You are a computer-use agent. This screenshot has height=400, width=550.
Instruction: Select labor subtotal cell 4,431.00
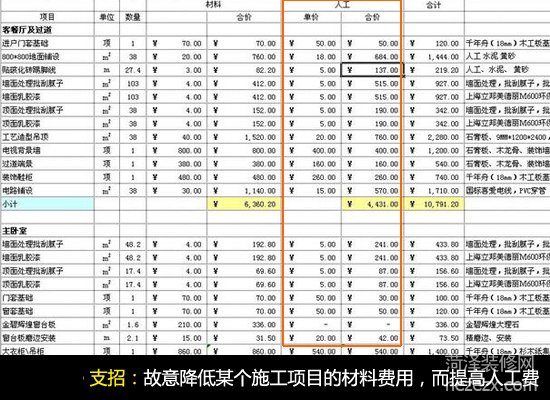coord(372,204)
